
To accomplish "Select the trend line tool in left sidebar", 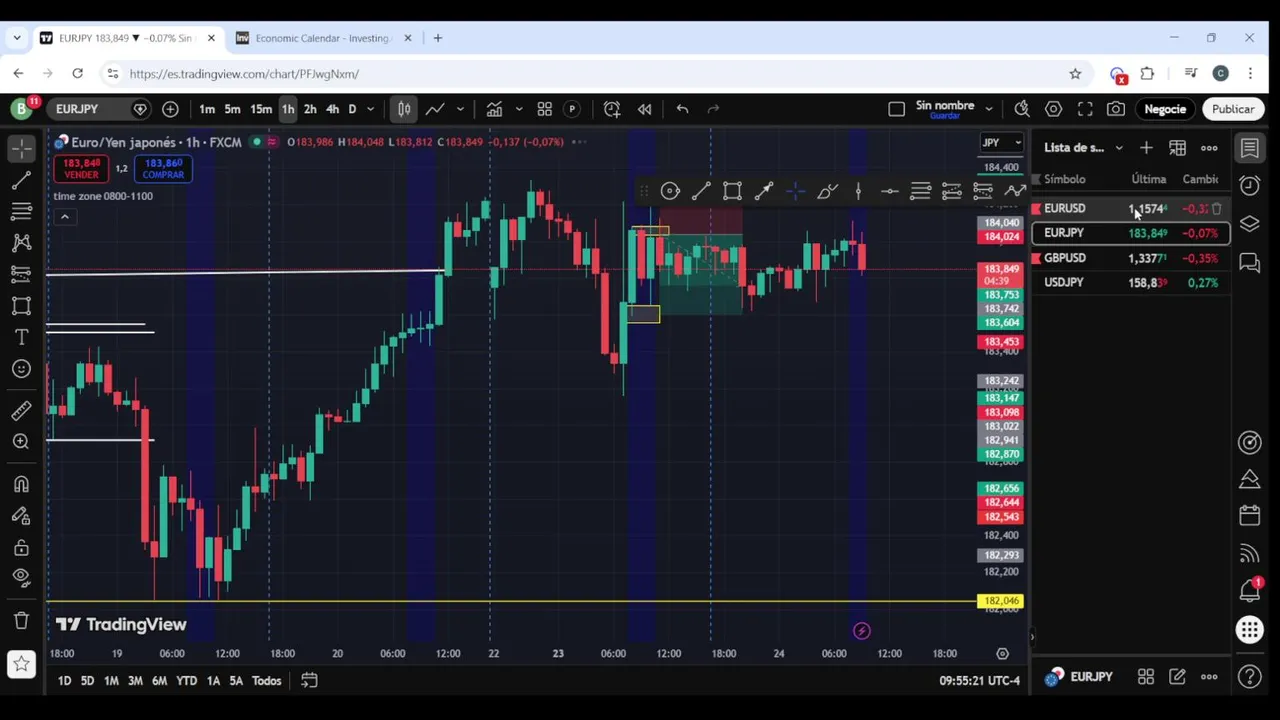I will coord(21,180).
